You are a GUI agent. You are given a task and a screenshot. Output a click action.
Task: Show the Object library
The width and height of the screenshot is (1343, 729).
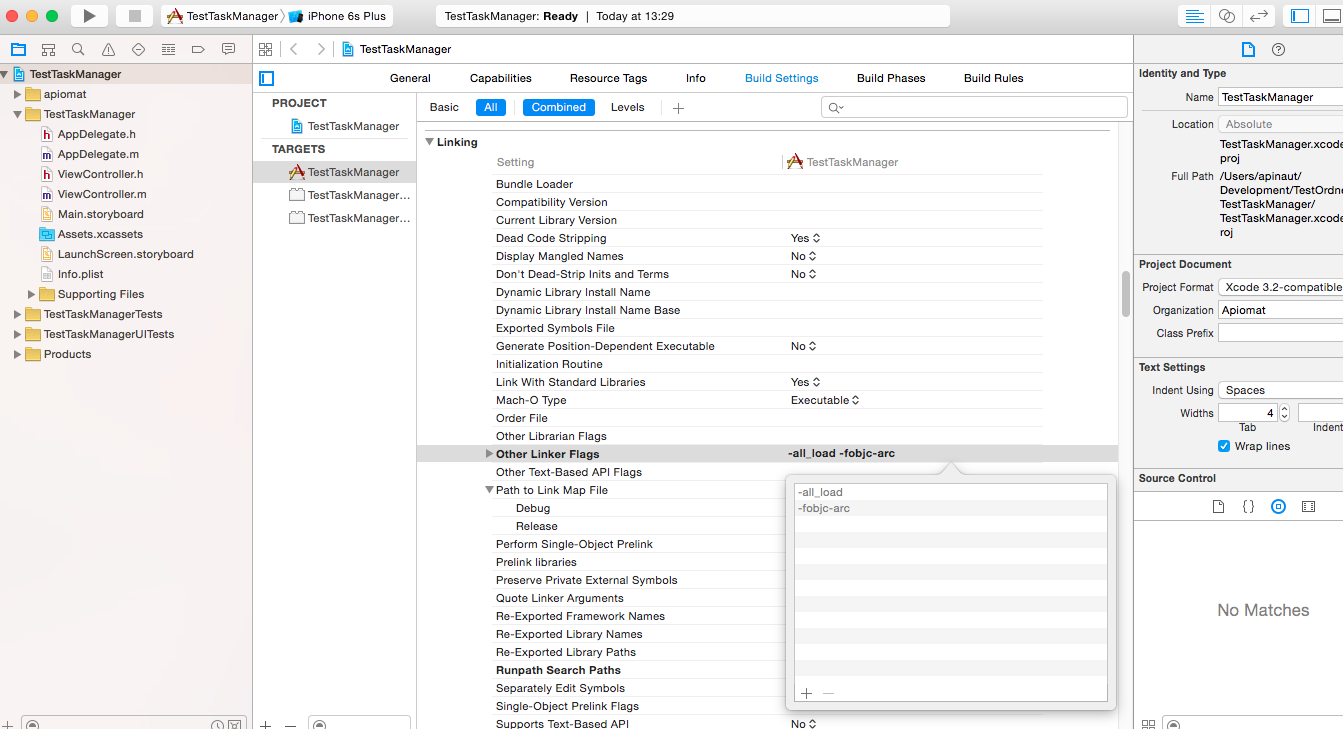[1278, 507]
